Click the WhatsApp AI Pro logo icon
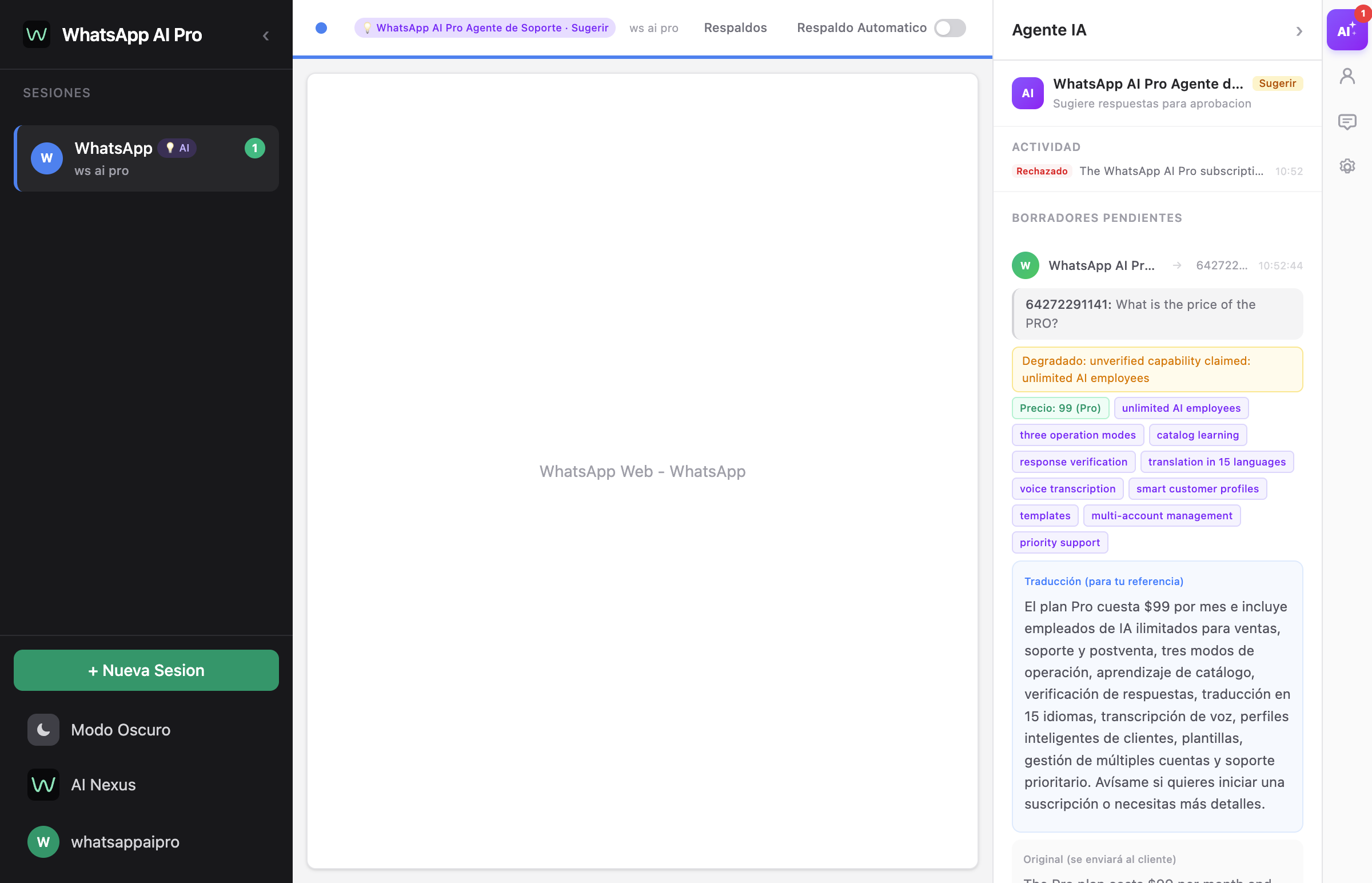Viewport: 1372px width, 883px height. click(x=37, y=35)
